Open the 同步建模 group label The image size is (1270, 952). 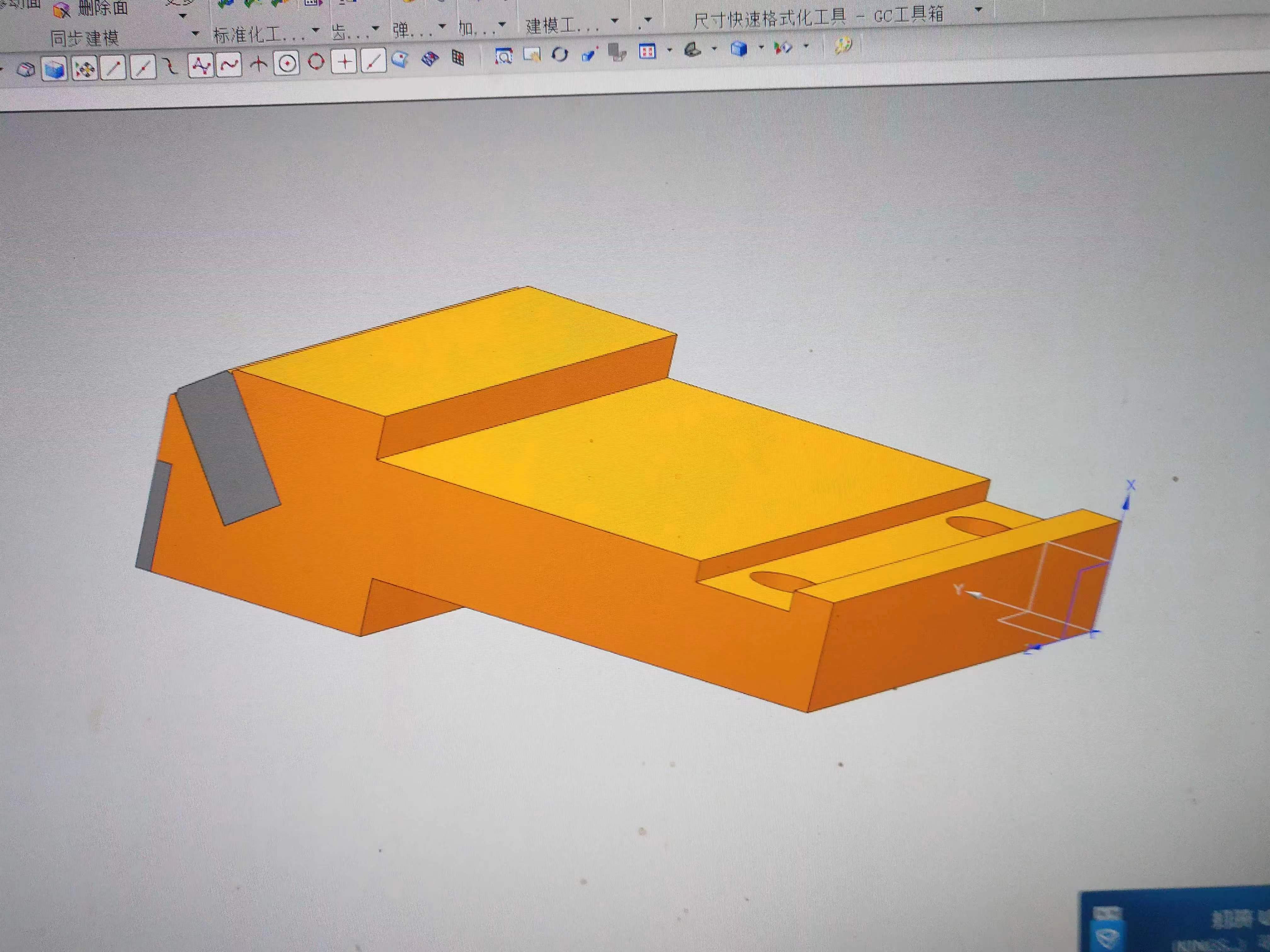point(85,38)
